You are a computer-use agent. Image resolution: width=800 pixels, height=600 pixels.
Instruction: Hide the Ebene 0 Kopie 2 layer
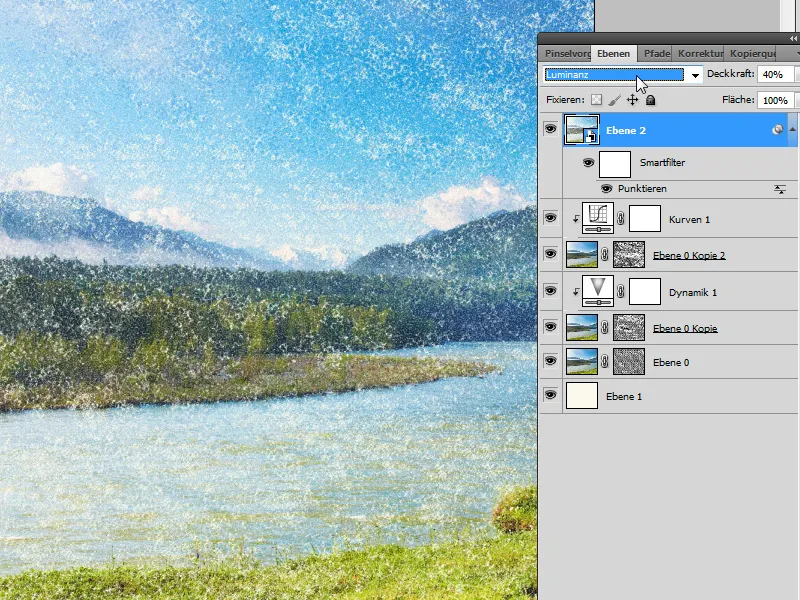[x=549, y=254]
